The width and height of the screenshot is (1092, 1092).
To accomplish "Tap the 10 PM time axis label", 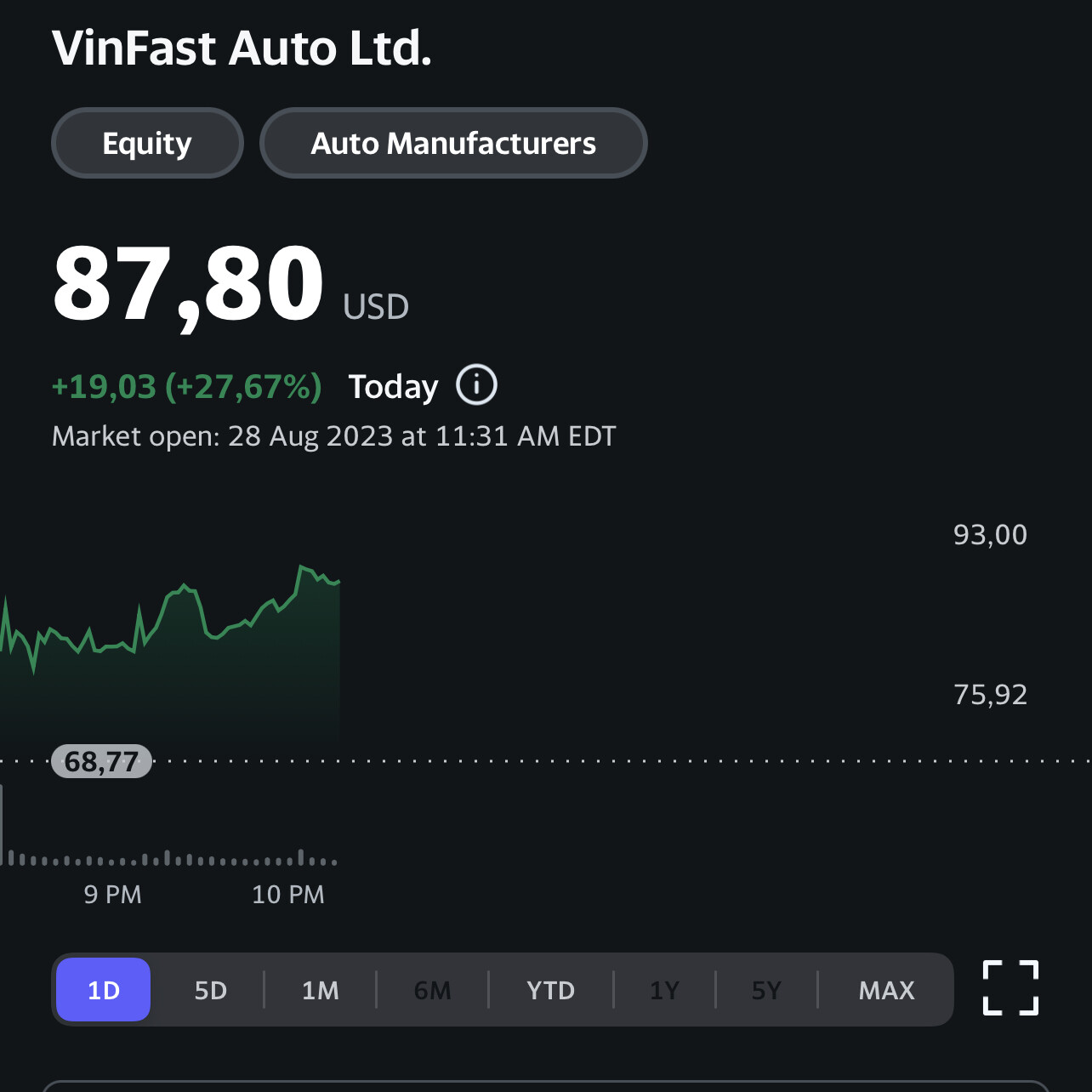I will [288, 895].
